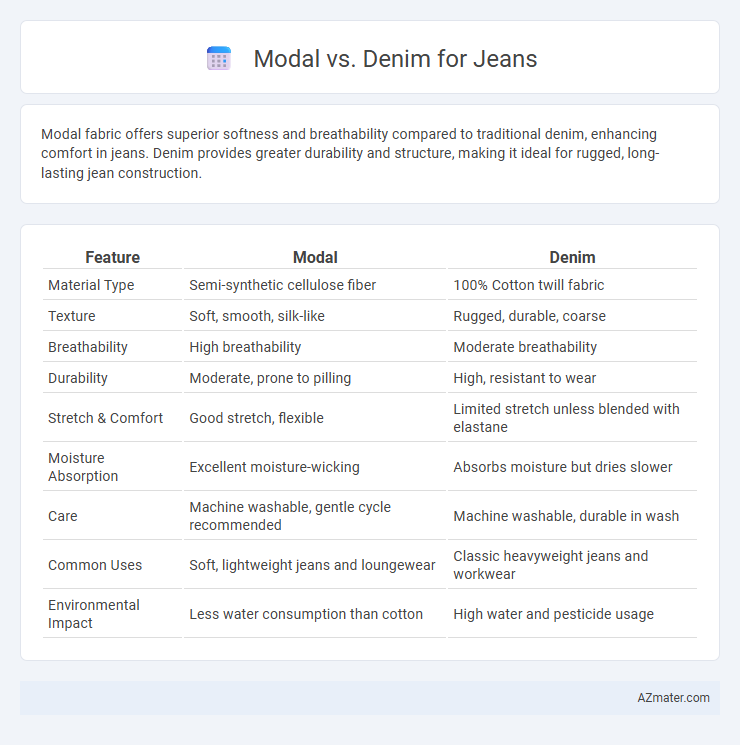Click 'High breathability' cell
The image size is (740, 745).
245,347
